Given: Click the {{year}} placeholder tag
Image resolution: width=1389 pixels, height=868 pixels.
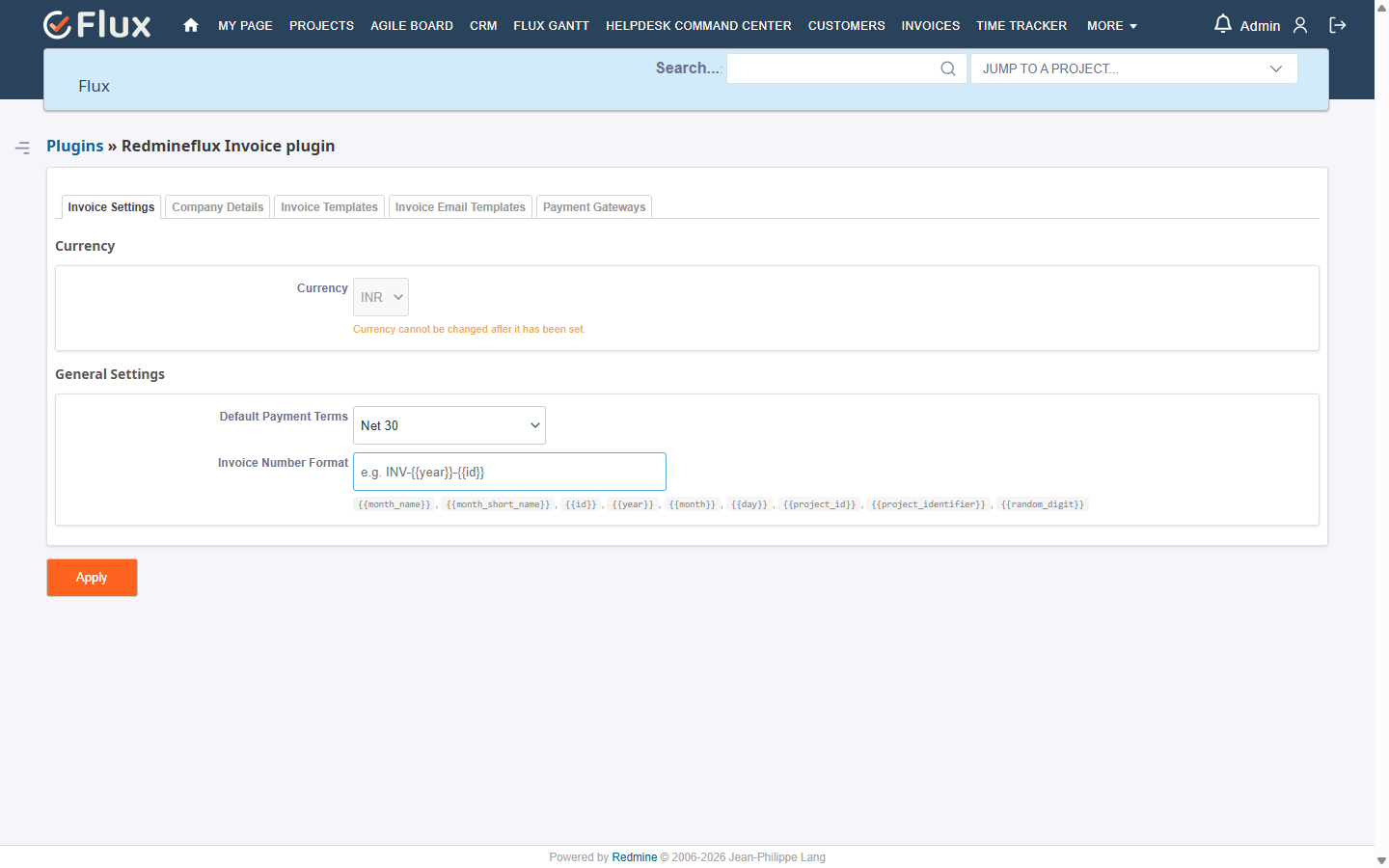Looking at the screenshot, I should pyautogui.click(x=633, y=504).
